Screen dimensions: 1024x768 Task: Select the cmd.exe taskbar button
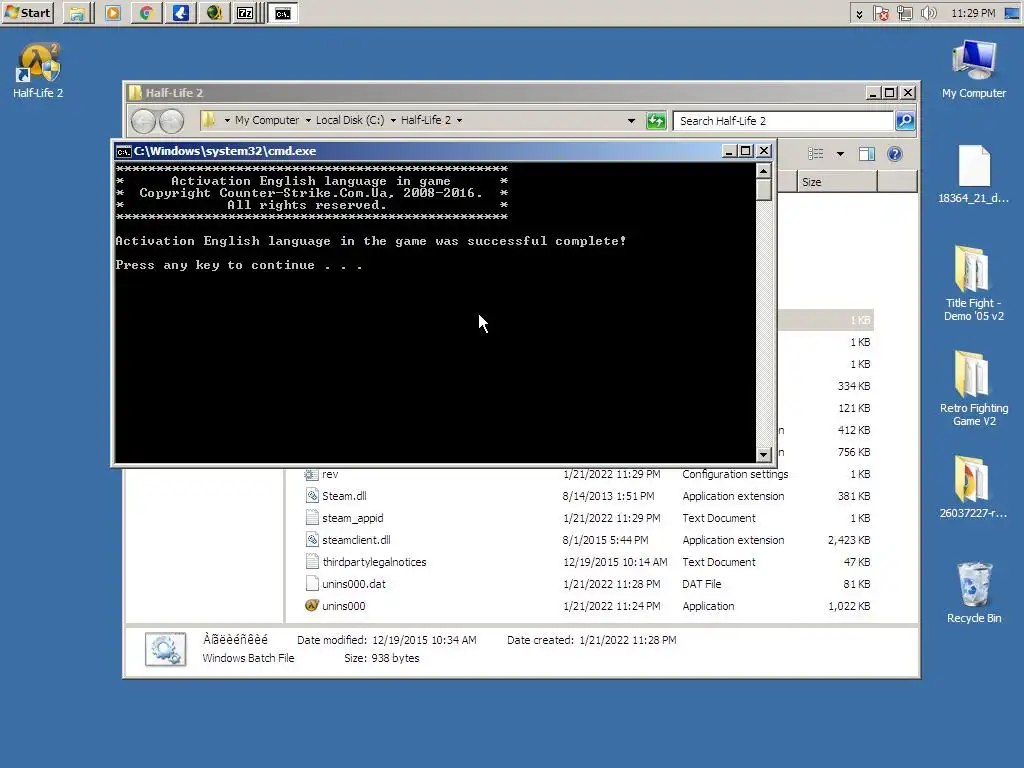283,13
